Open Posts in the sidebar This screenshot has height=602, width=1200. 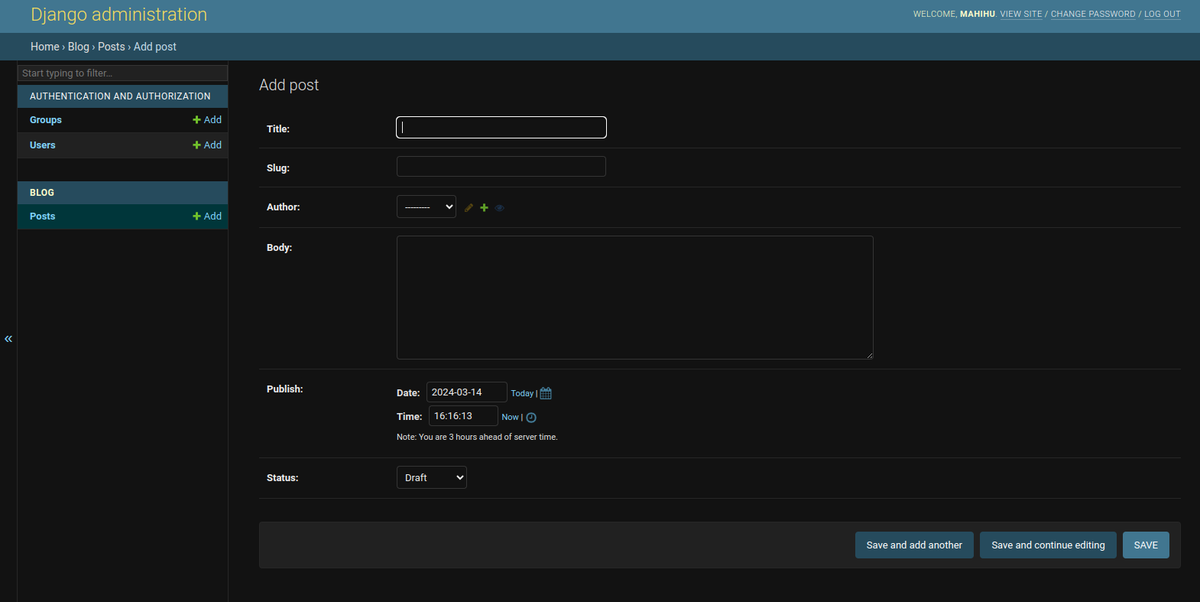(43, 216)
